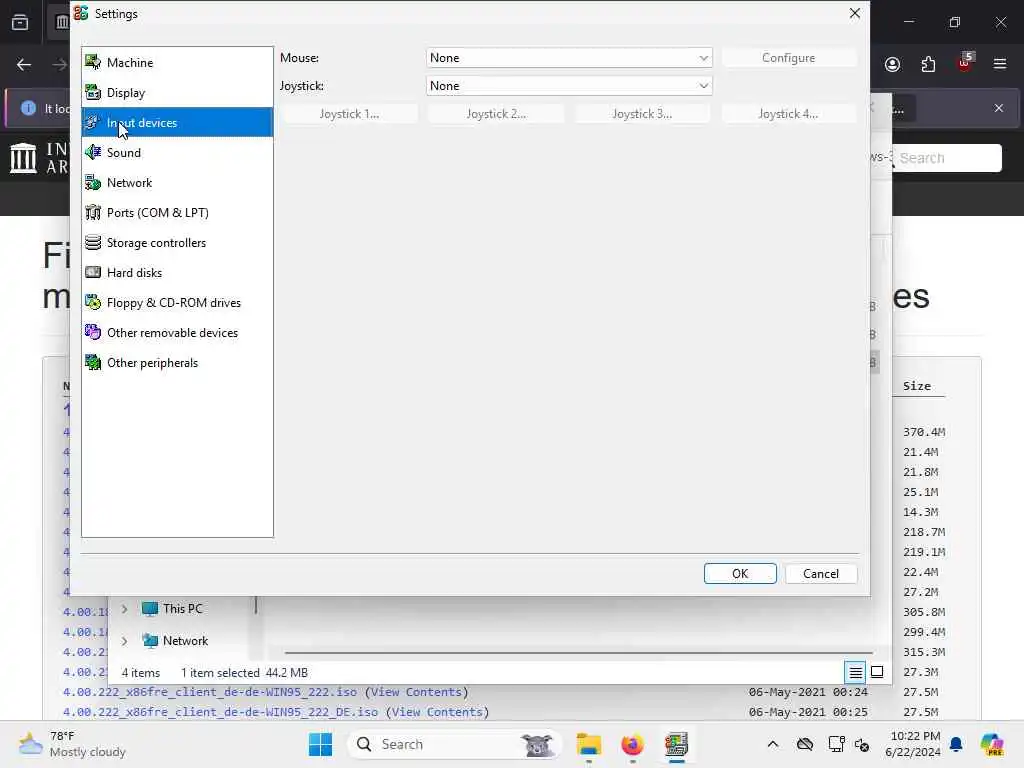
Task: Switch Explorer to details view
Action: [855, 672]
